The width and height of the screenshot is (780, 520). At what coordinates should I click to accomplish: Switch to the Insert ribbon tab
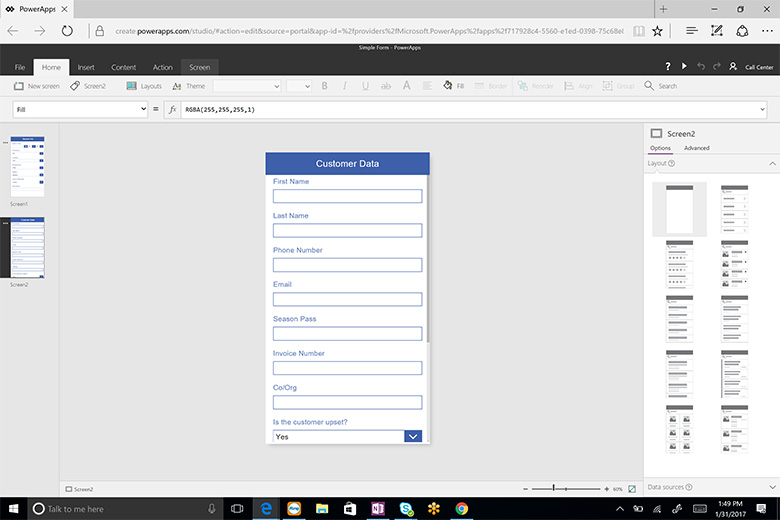point(86,67)
